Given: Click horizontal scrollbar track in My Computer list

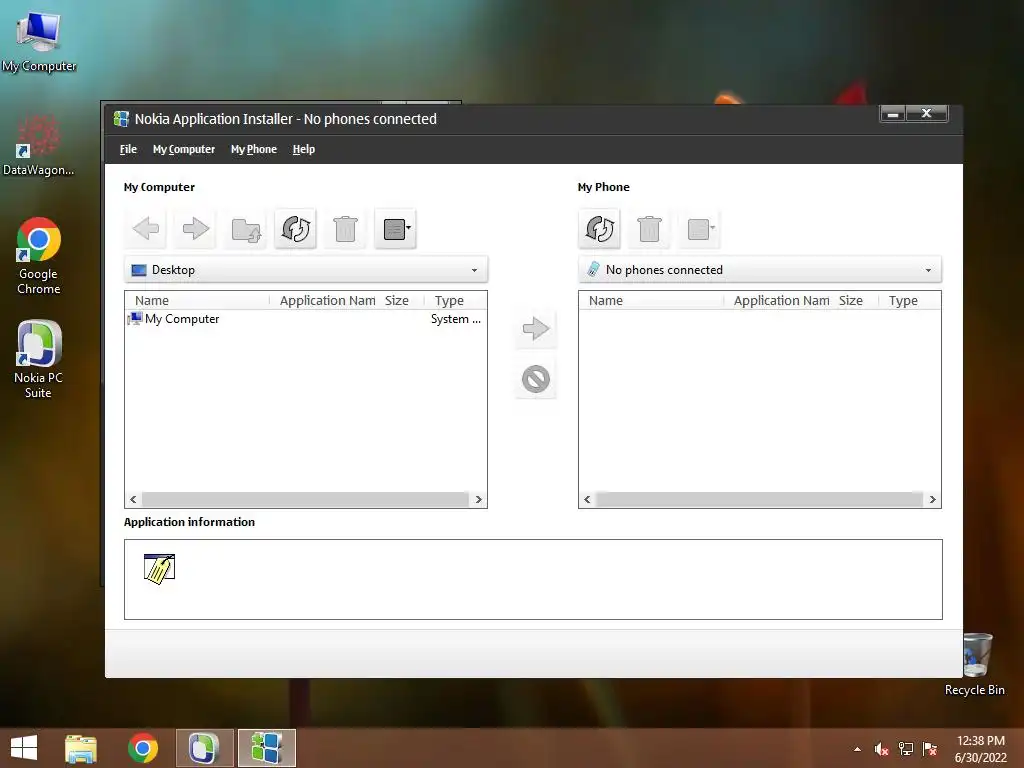Looking at the screenshot, I should click(x=306, y=500).
